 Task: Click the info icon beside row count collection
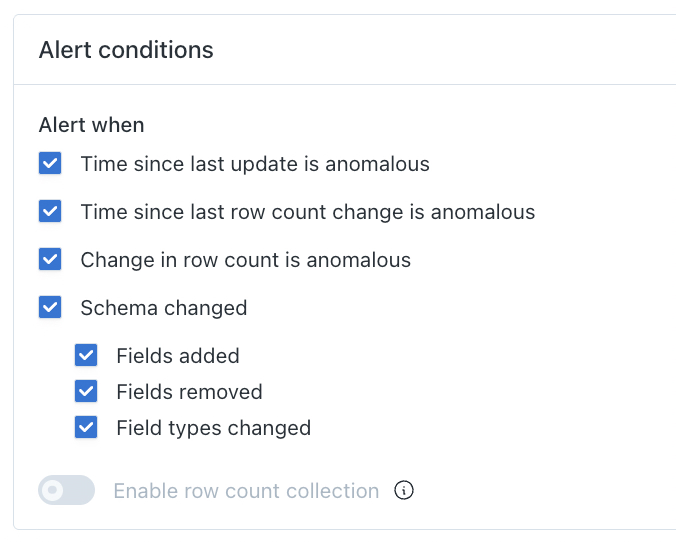coord(404,490)
